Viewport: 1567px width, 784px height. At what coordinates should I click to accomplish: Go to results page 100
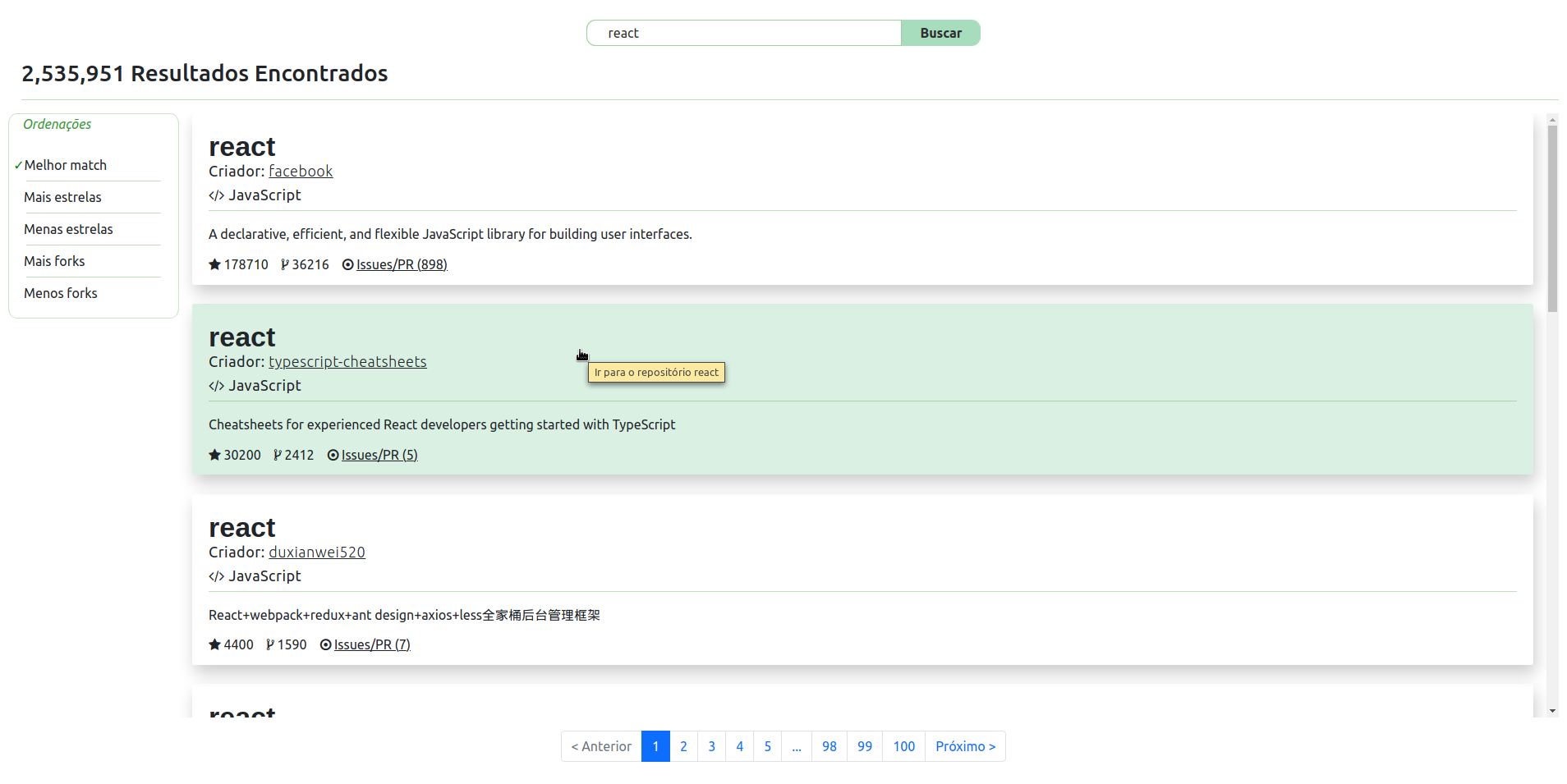(x=904, y=746)
